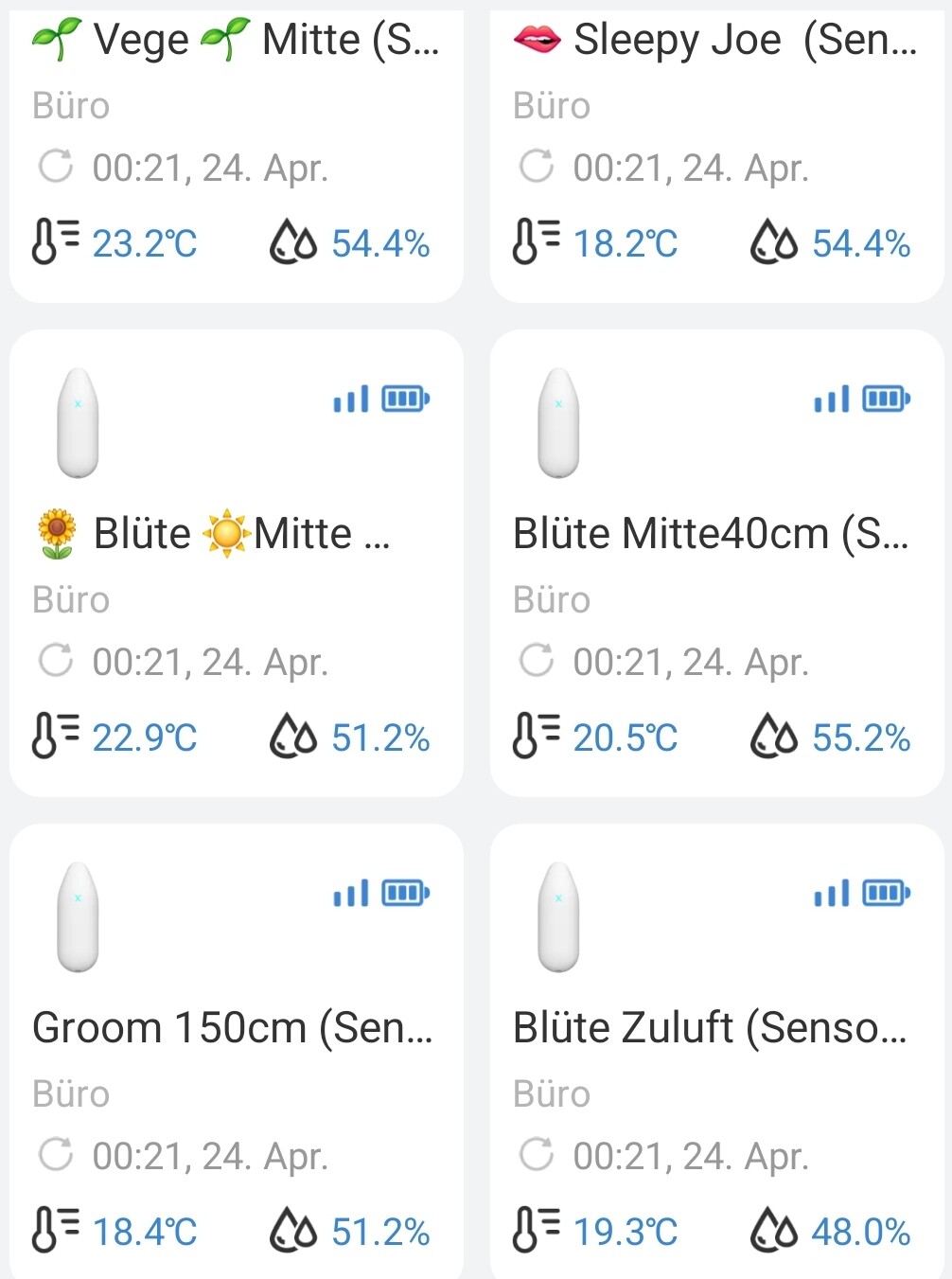Tap refresh icon on Groom 150cm card
This screenshot has height=1279, width=952.
click(x=55, y=1155)
